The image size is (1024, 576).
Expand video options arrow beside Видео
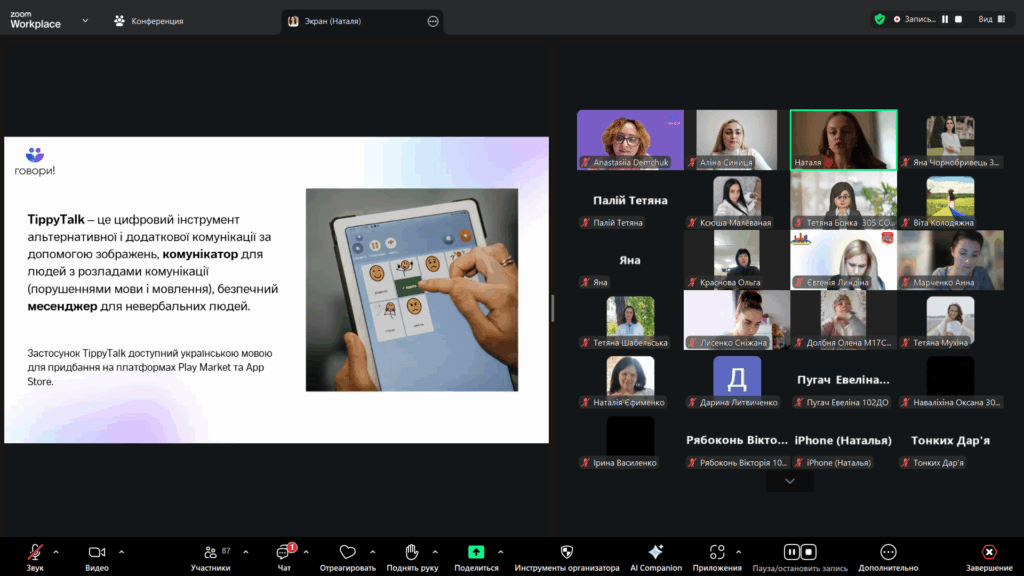pyautogui.click(x=121, y=551)
